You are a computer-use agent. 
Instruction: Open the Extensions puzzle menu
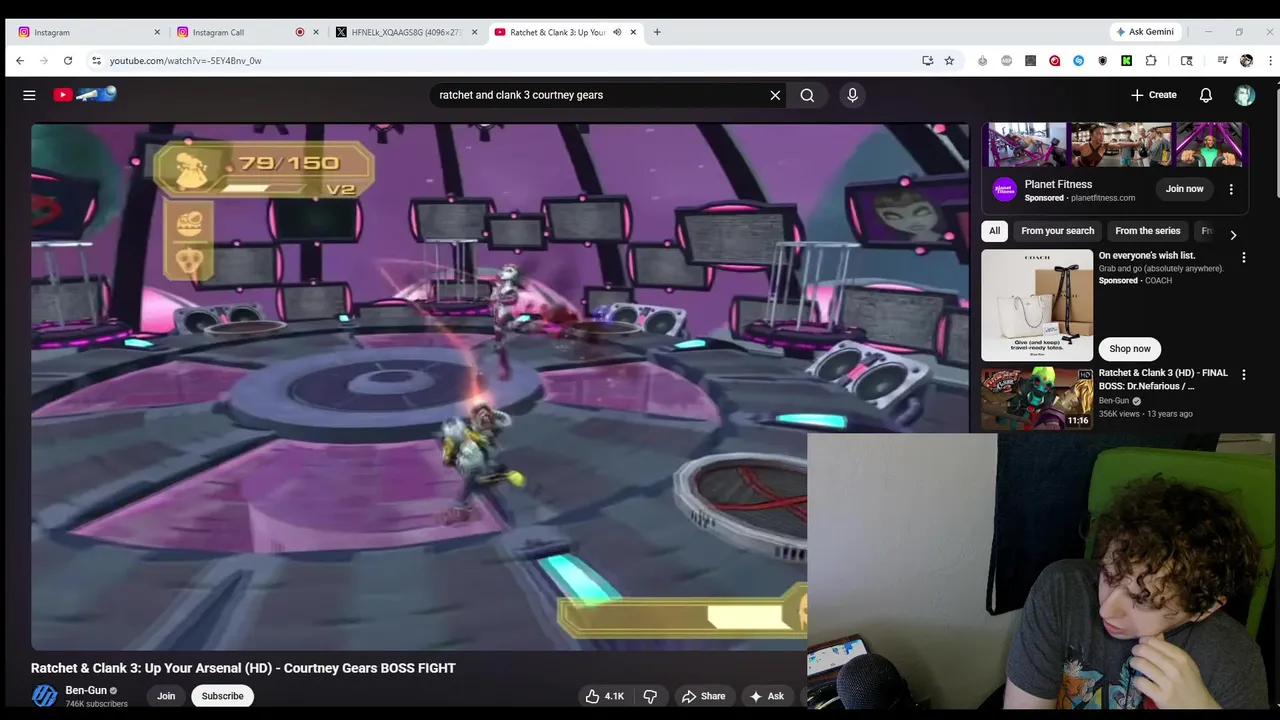coord(1151,61)
